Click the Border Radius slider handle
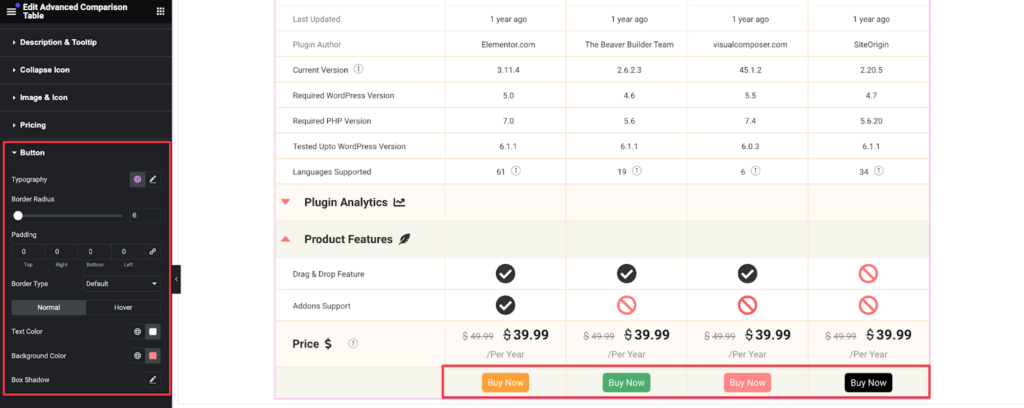The height and width of the screenshot is (408, 1024). click(x=18, y=215)
